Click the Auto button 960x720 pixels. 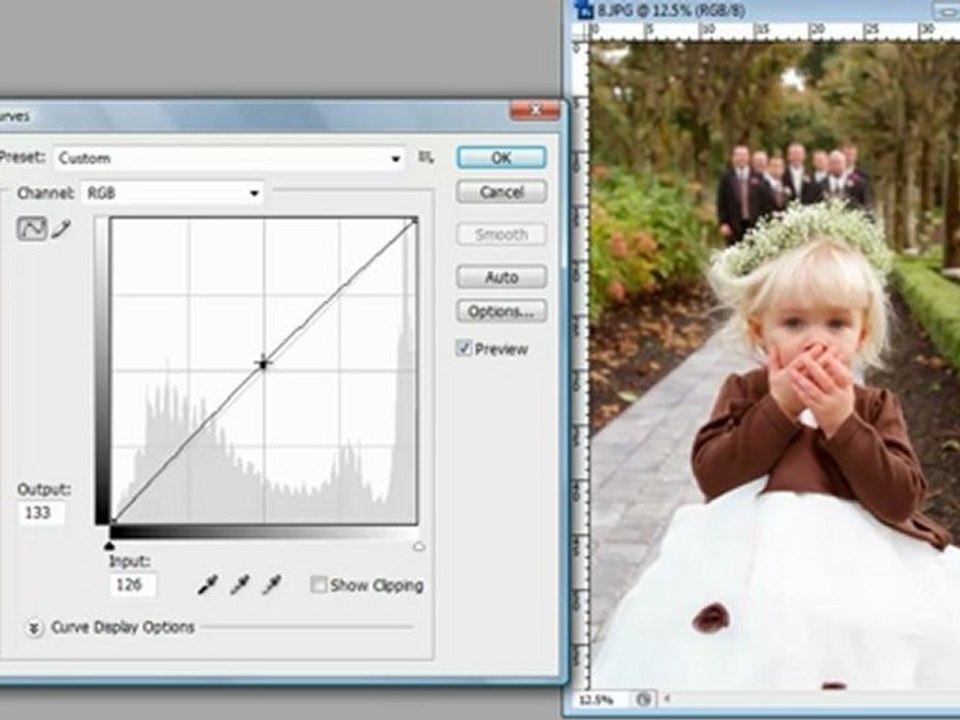point(501,277)
